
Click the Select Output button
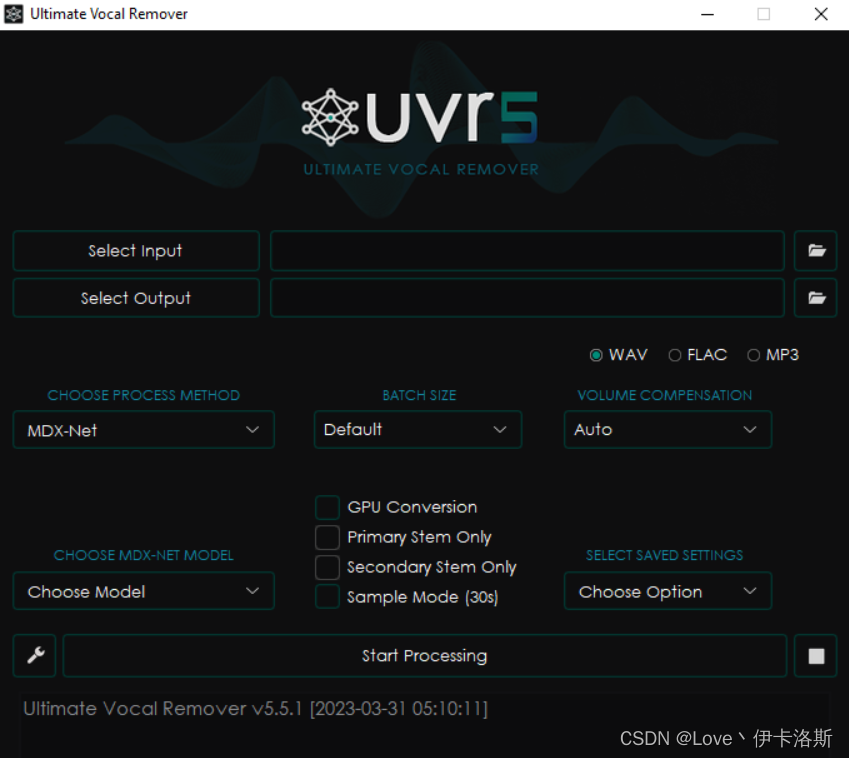(x=136, y=298)
